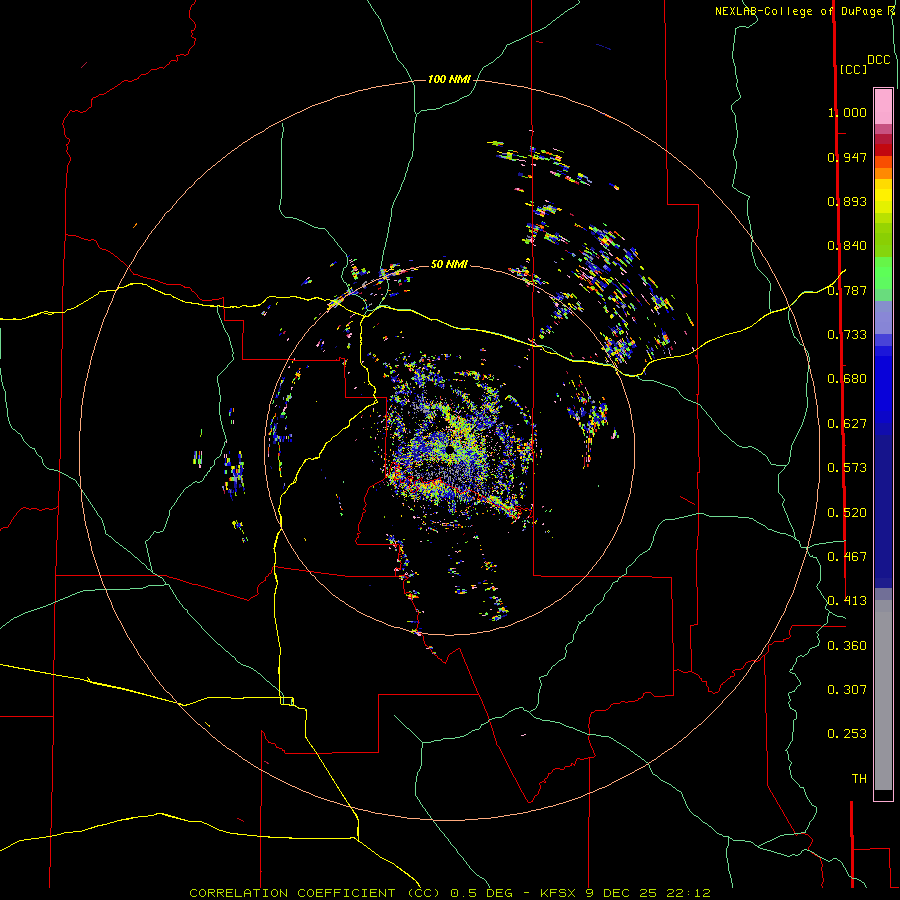Click the 0.307 legend value
The image size is (900, 900).
847,690
